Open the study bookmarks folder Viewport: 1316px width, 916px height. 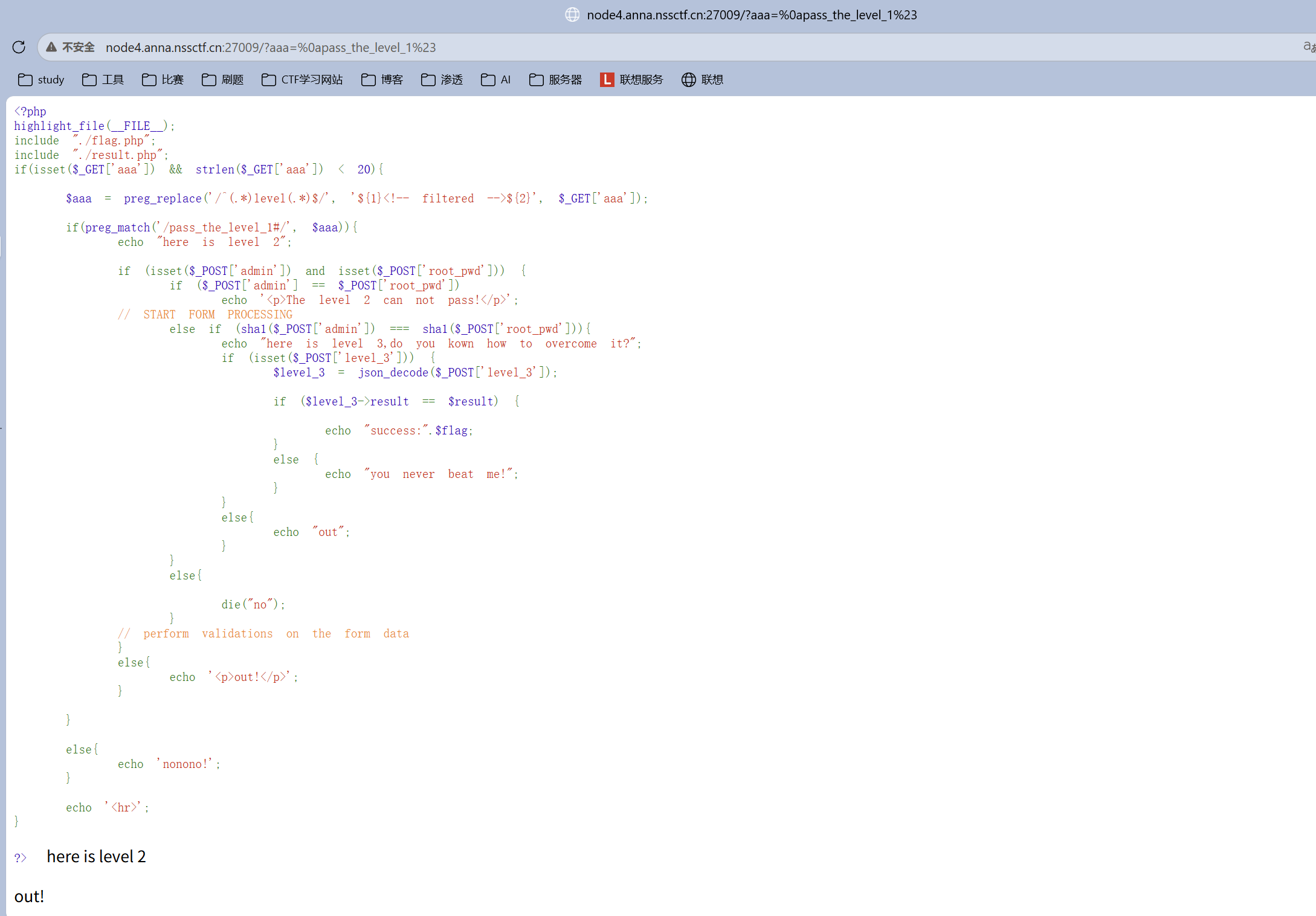41,80
